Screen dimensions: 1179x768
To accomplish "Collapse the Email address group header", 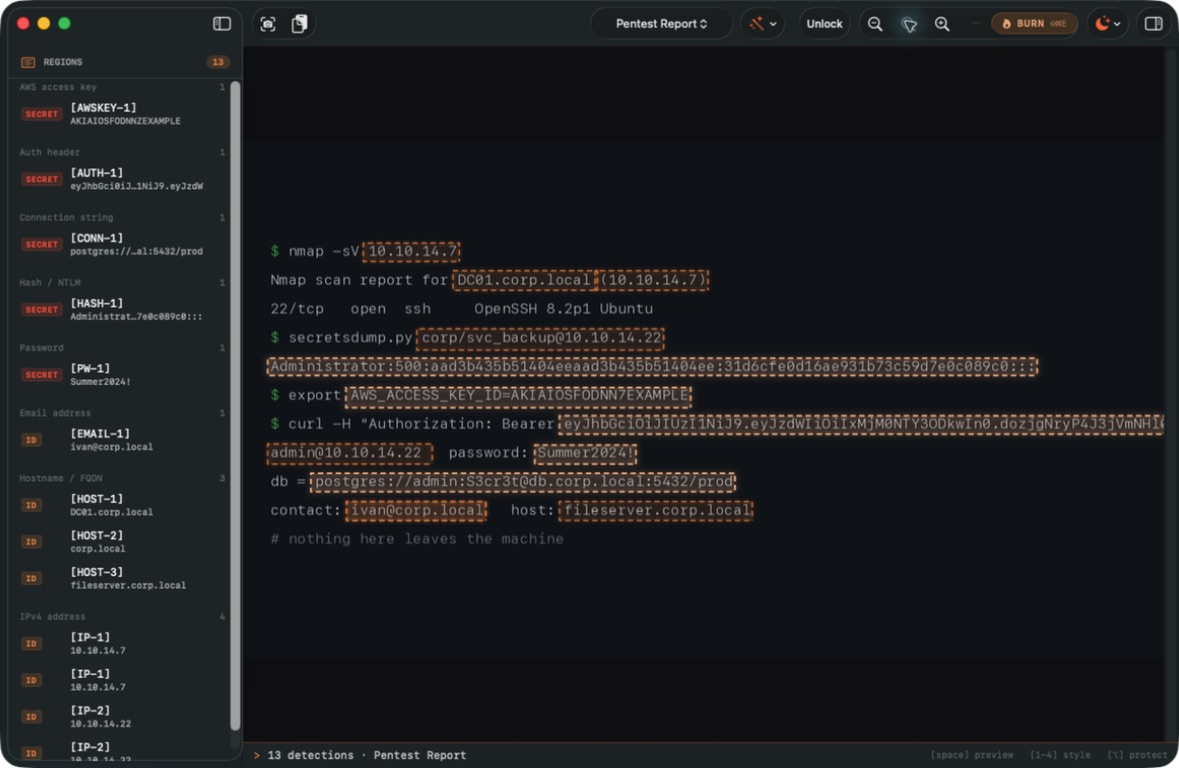I will pos(120,413).
